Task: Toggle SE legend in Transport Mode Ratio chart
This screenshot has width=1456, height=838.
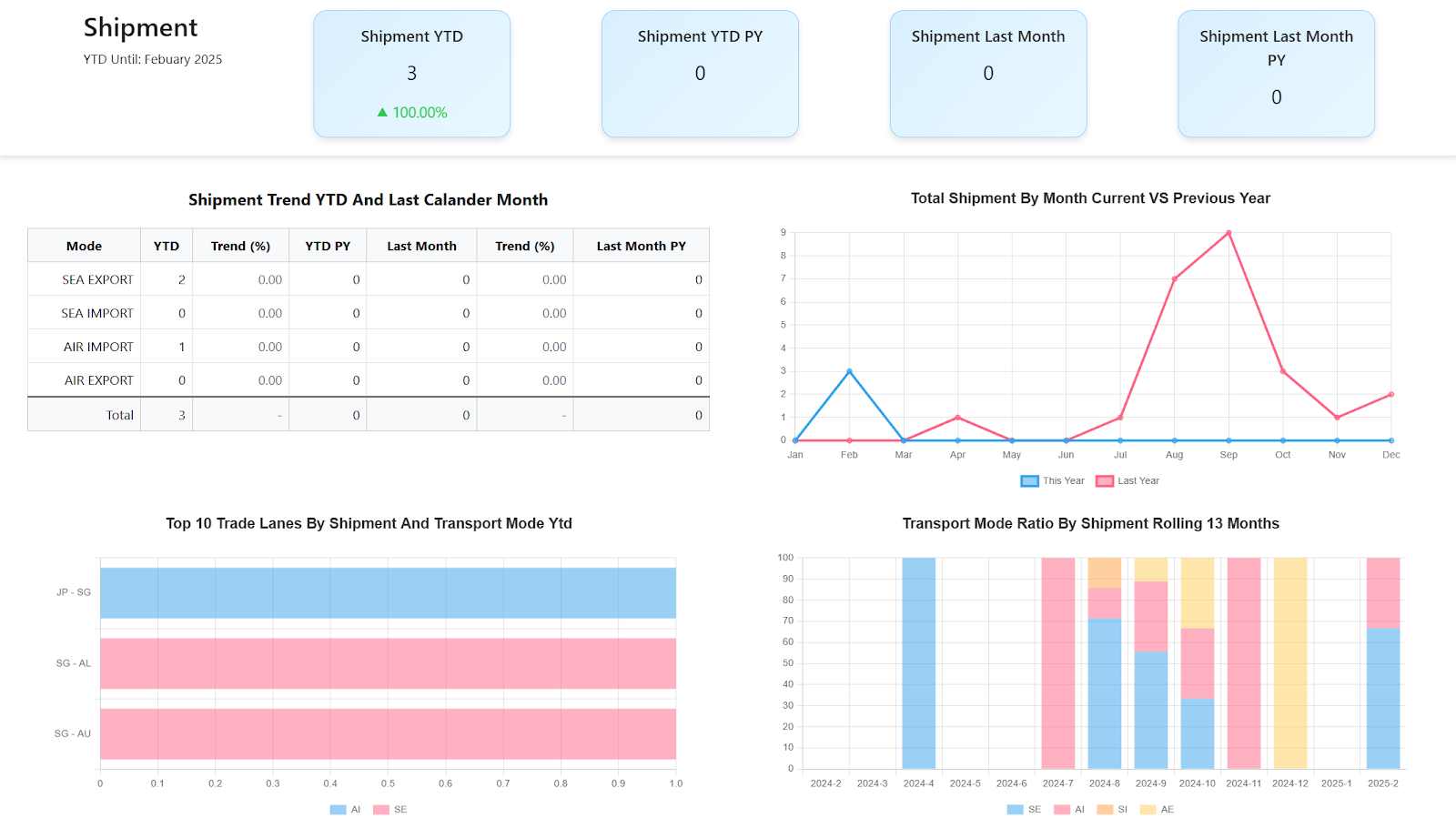Action: tap(1015, 810)
